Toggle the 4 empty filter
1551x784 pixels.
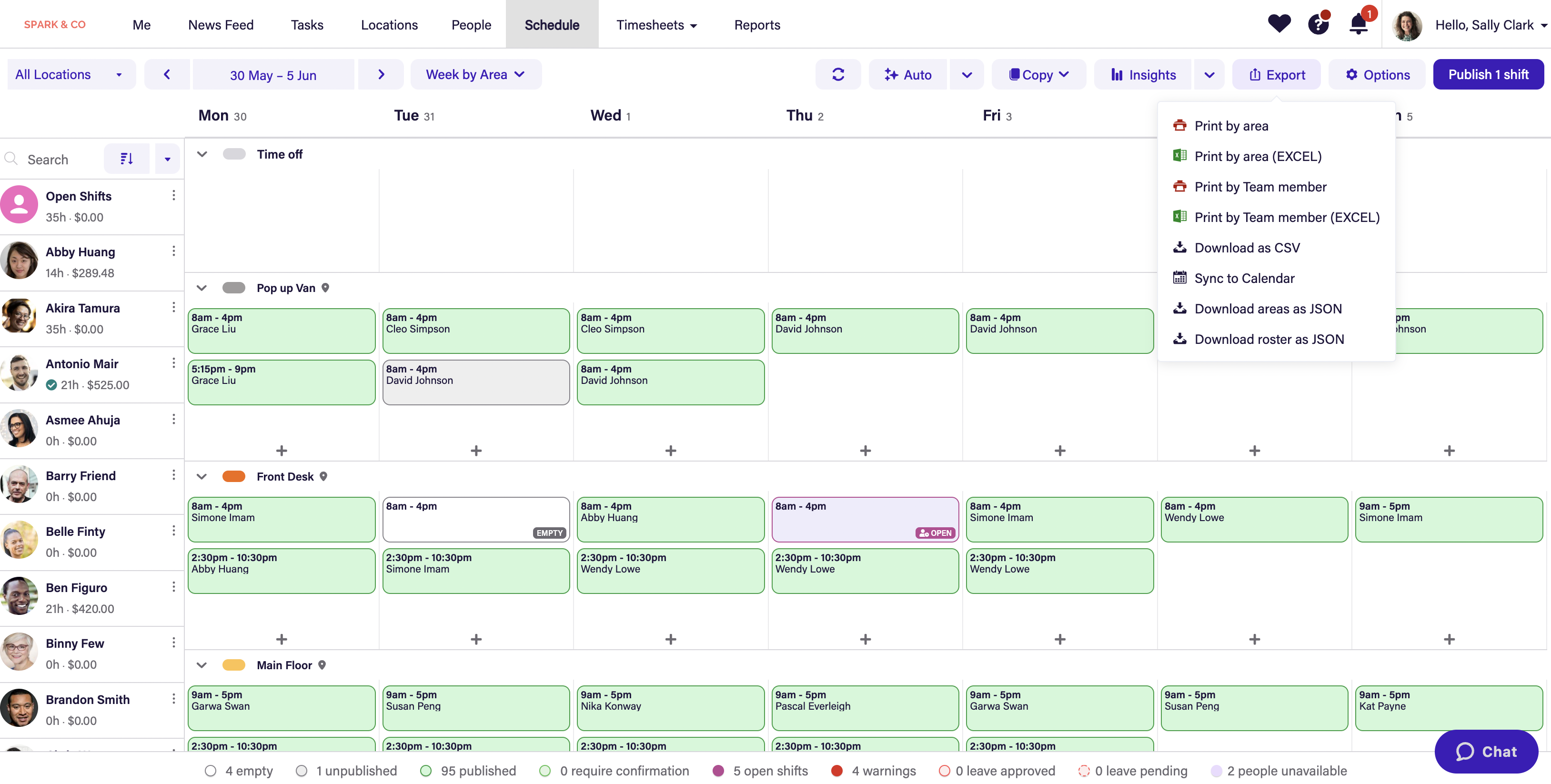point(239,771)
